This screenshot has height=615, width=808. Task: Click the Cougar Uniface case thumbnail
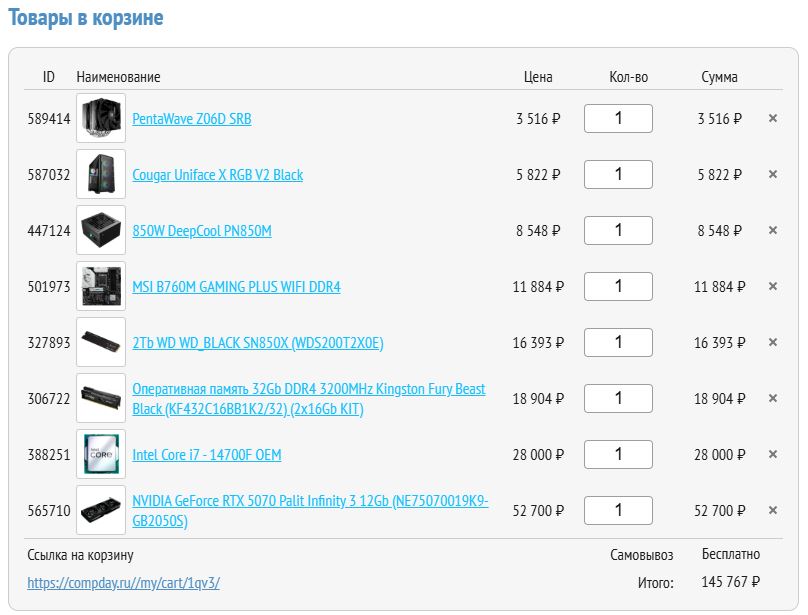point(101,174)
